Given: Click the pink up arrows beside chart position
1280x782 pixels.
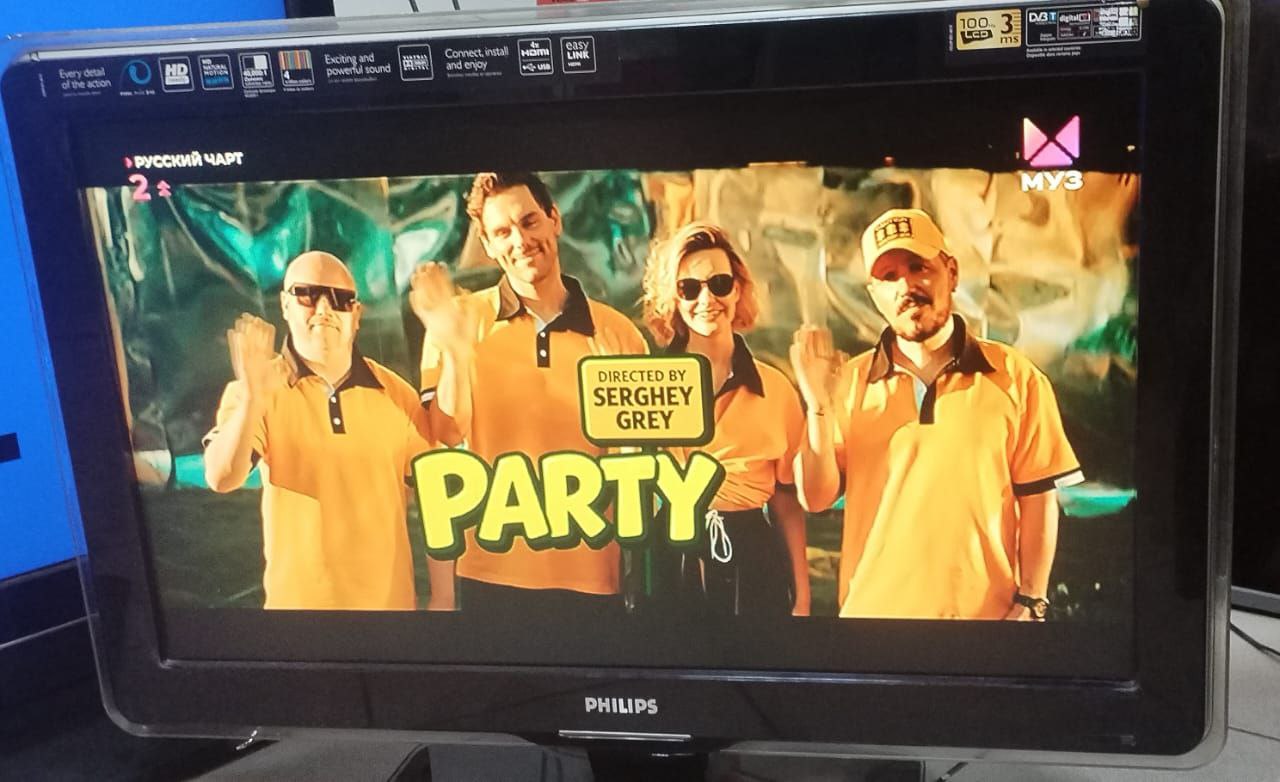Looking at the screenshot, I should pyautogui.click(x=164, y=188).
